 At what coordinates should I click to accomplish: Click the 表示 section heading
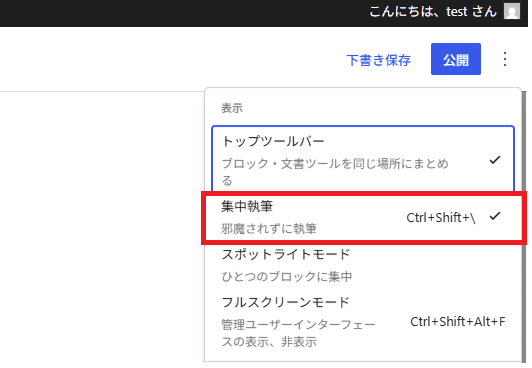[232, 108]
